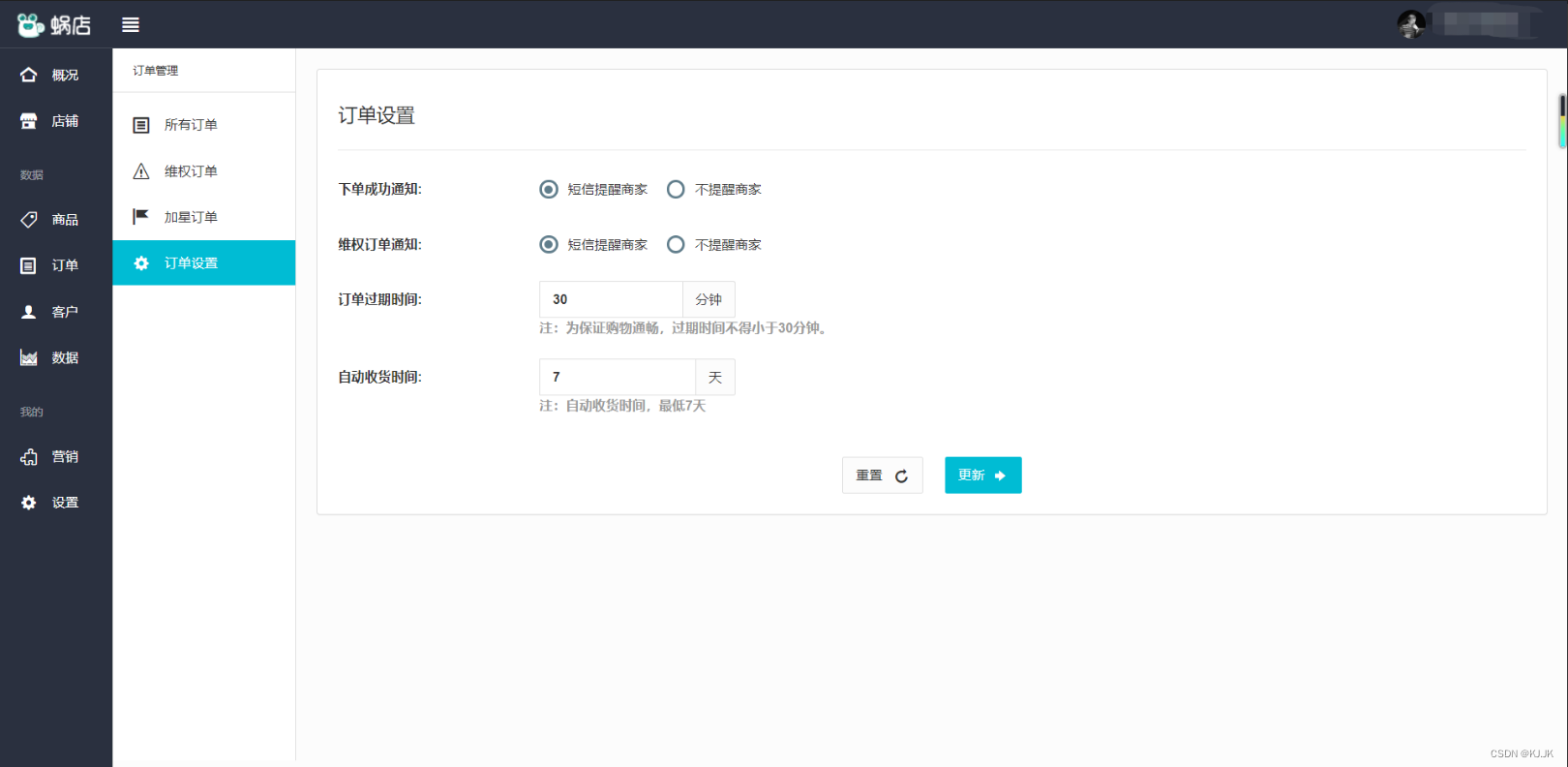Click the 蜗店 logo icon
The height and width of the screenshot is (767, 1568).
[31, 25]
